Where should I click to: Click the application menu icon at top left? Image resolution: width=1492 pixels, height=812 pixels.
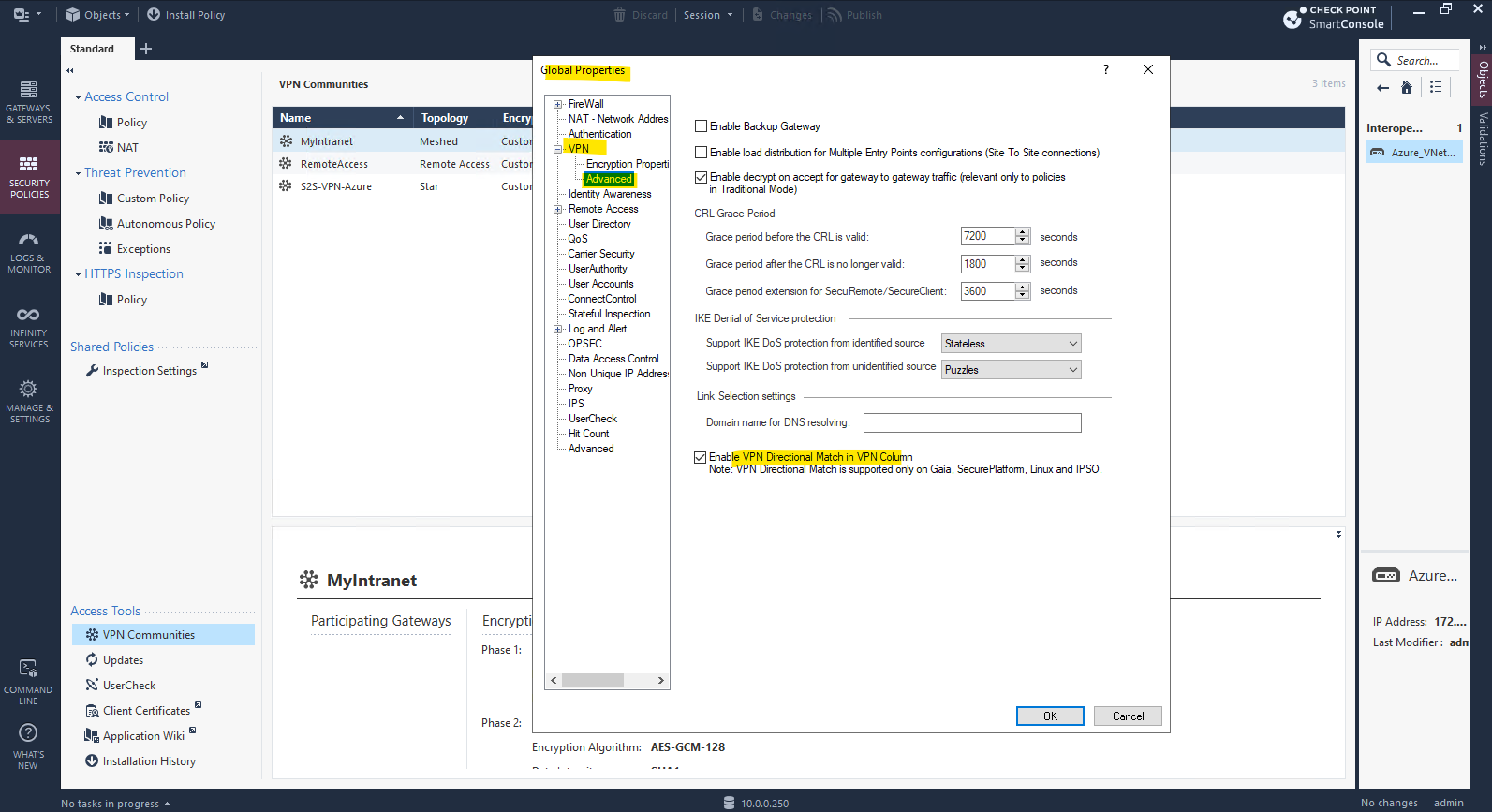pyautogui.click(x=22, y=15)
